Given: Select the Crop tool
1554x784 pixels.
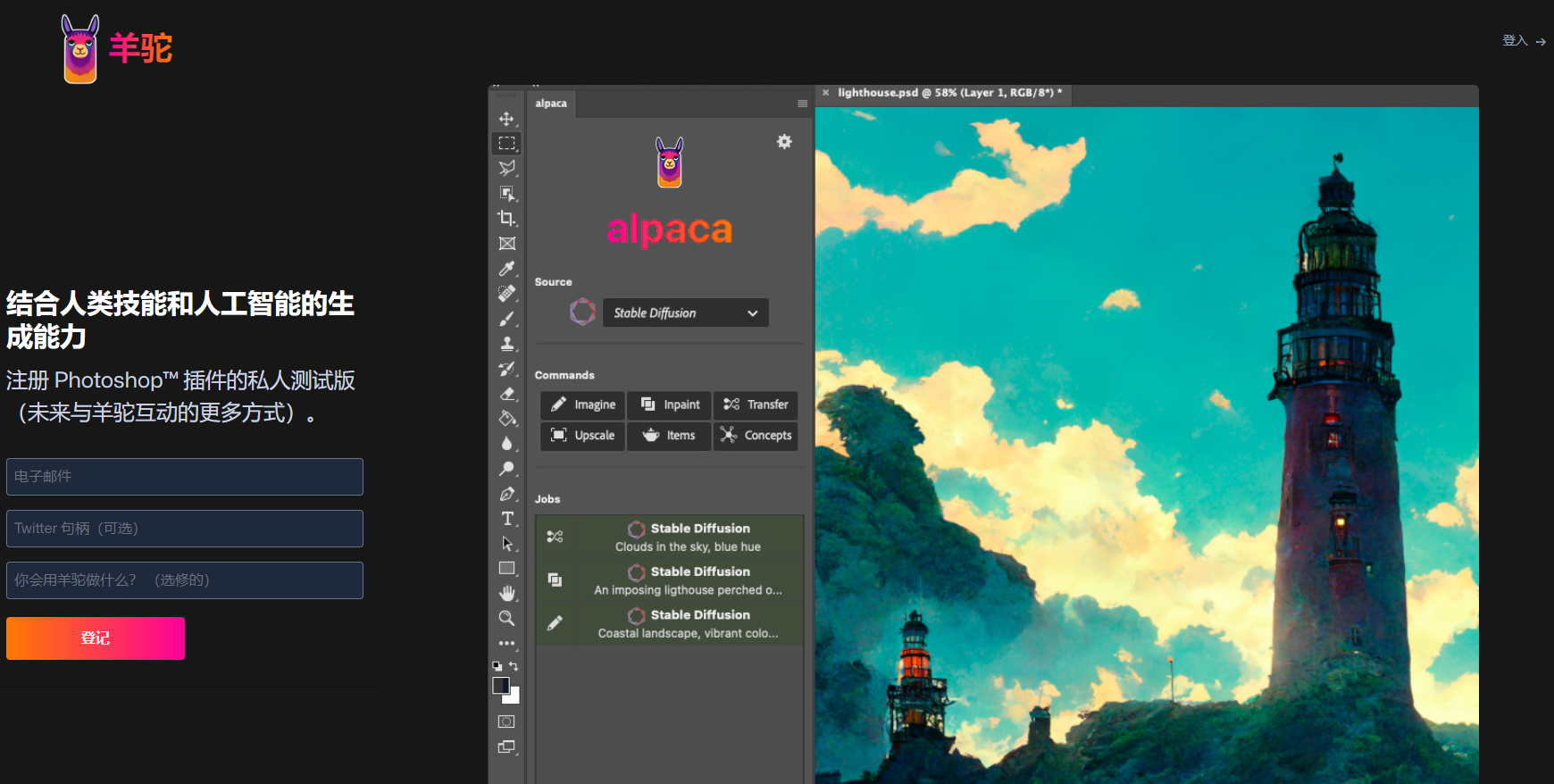Looking at the screenshot, I should tap(506, 218).
